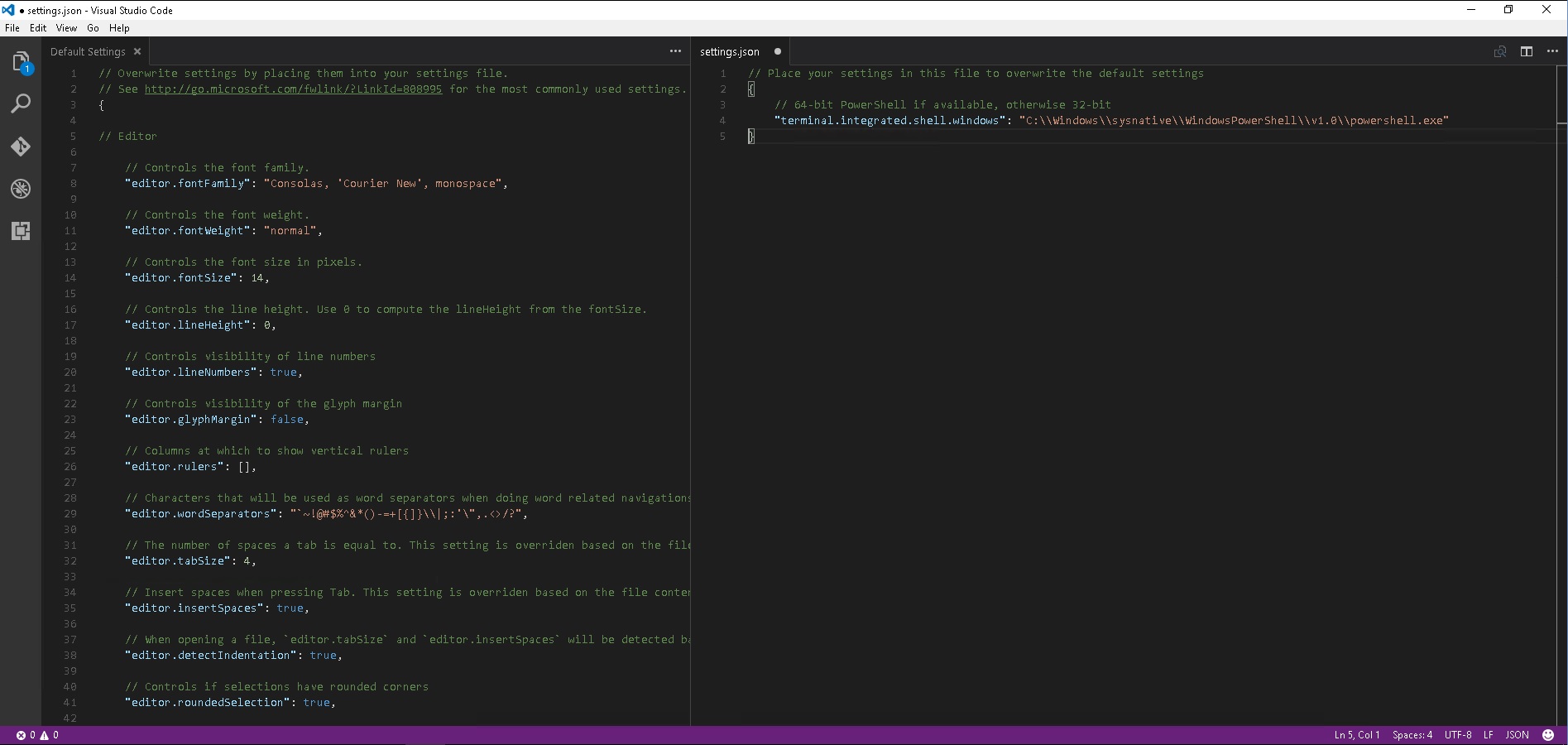The width and height of the screenshot is (1568, 745).
Task: Click the value true of editor.lineNumbers
Action: [x=283, y=372]
